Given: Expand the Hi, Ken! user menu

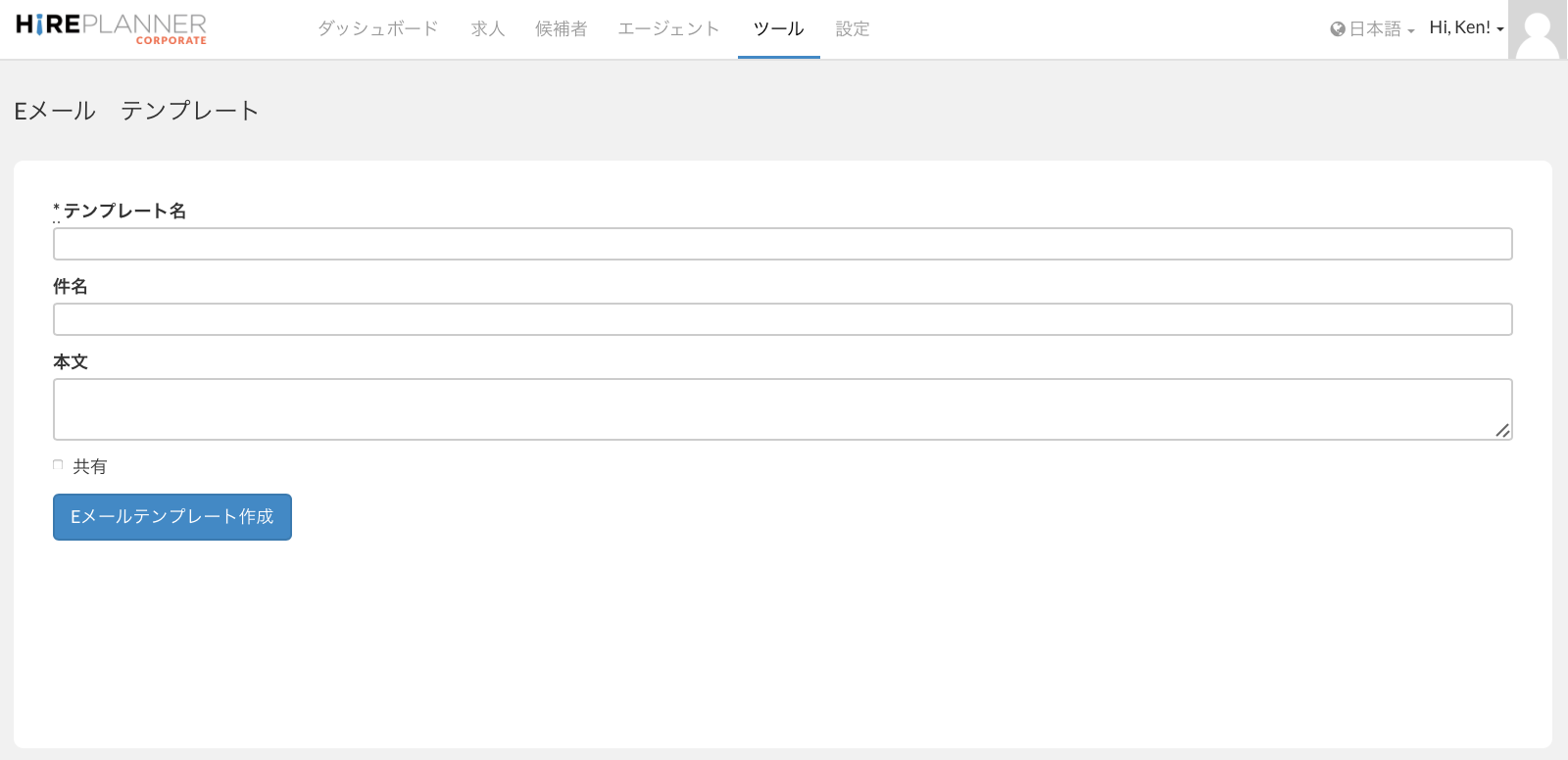Looking at the screenshot, I should click(1466, 28).
